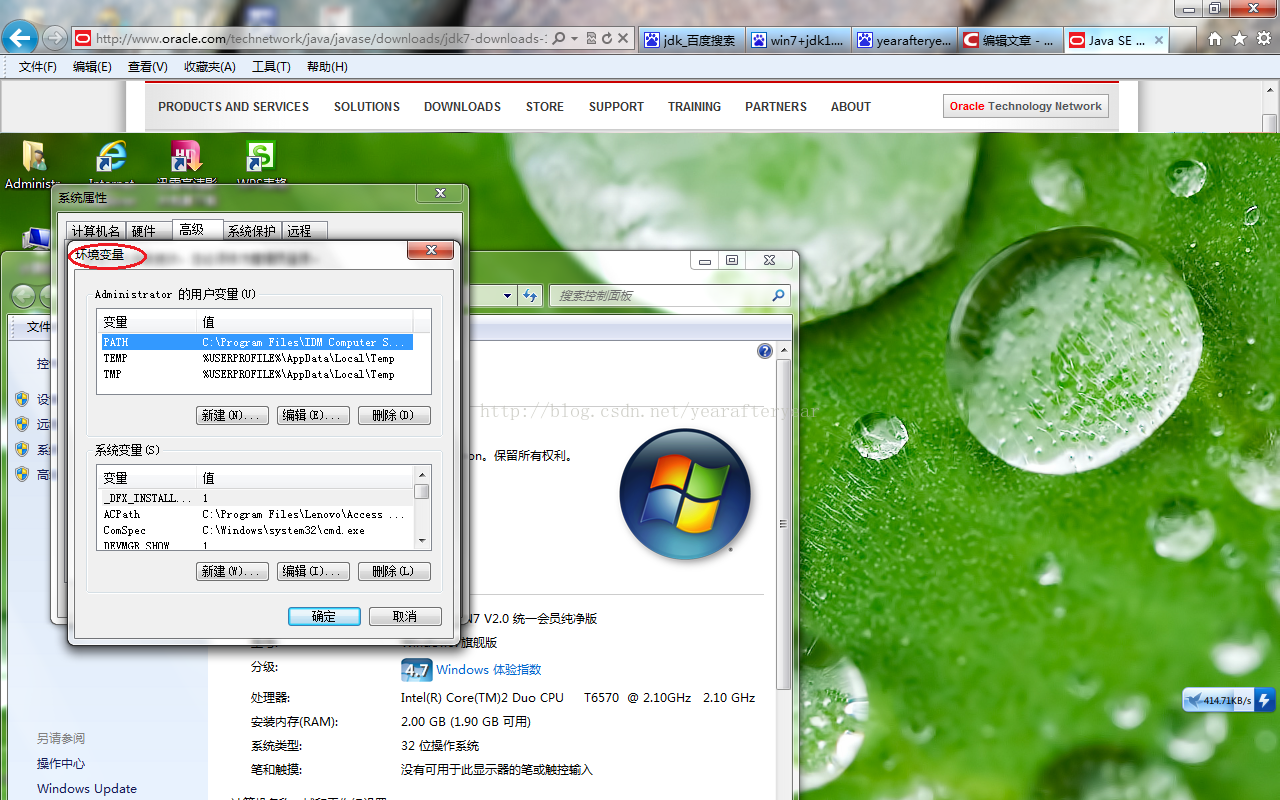The height and width of the screenshot is (800, 1280).
Task: Open the Control Panel address history dropdown
Action: [x=508, y=296]
